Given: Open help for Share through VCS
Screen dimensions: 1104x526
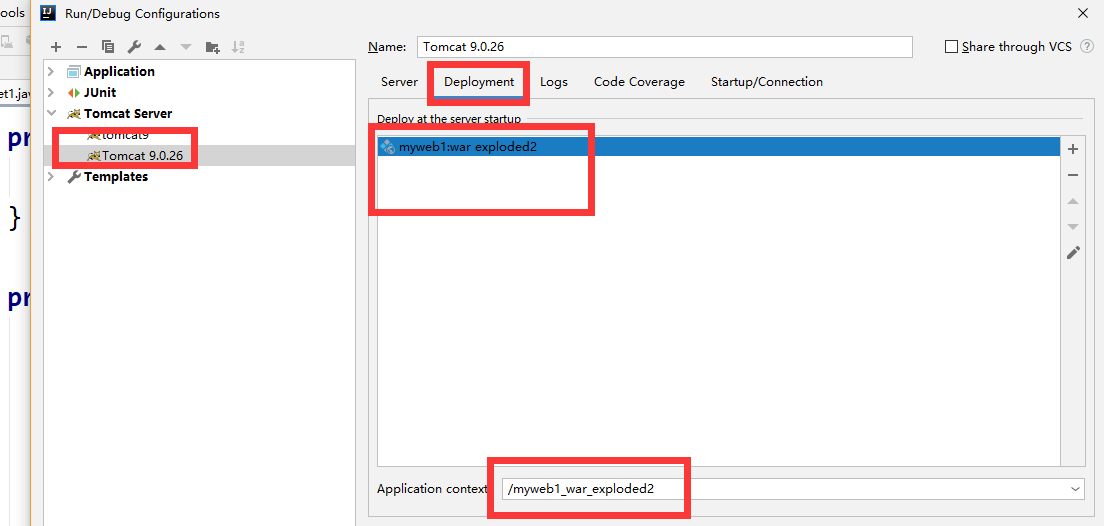Looking at the screenshot, I should click(x=1087, y=46).
